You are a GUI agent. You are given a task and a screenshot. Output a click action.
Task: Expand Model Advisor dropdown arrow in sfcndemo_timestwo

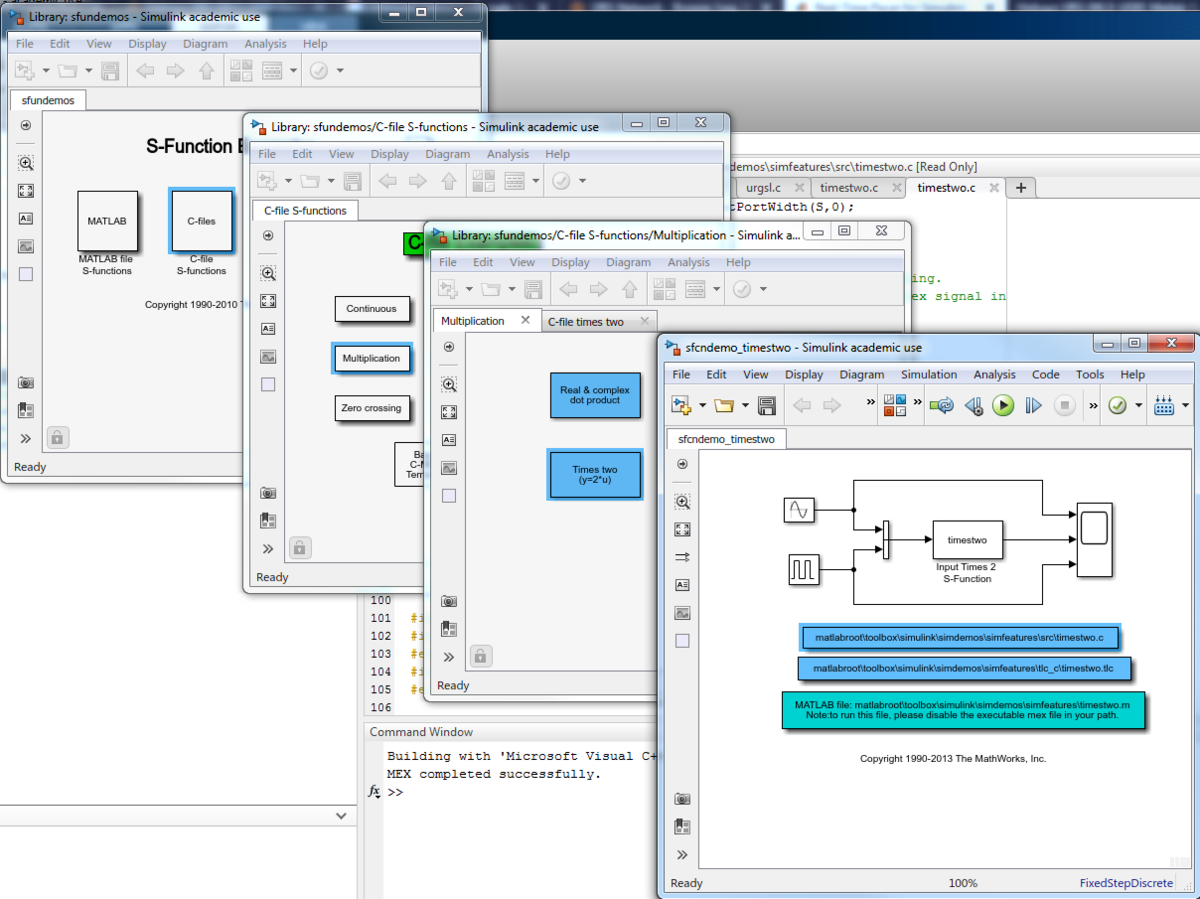coord(1139,405)
